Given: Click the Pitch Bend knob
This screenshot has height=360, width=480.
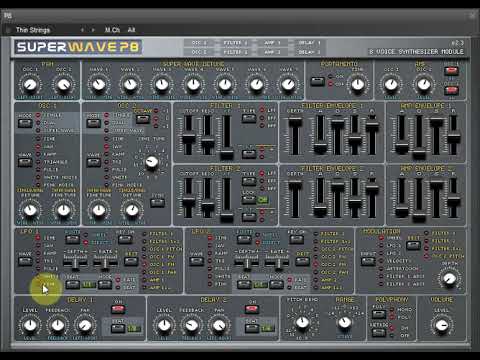Looking at the screenshot, I should tap(302, 322).
